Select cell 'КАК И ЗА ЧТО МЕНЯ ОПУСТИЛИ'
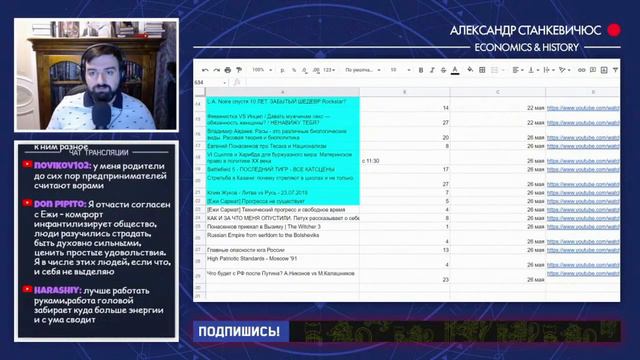Image resolution: width=640 pixels, height=360 pixels. point(282,218)
